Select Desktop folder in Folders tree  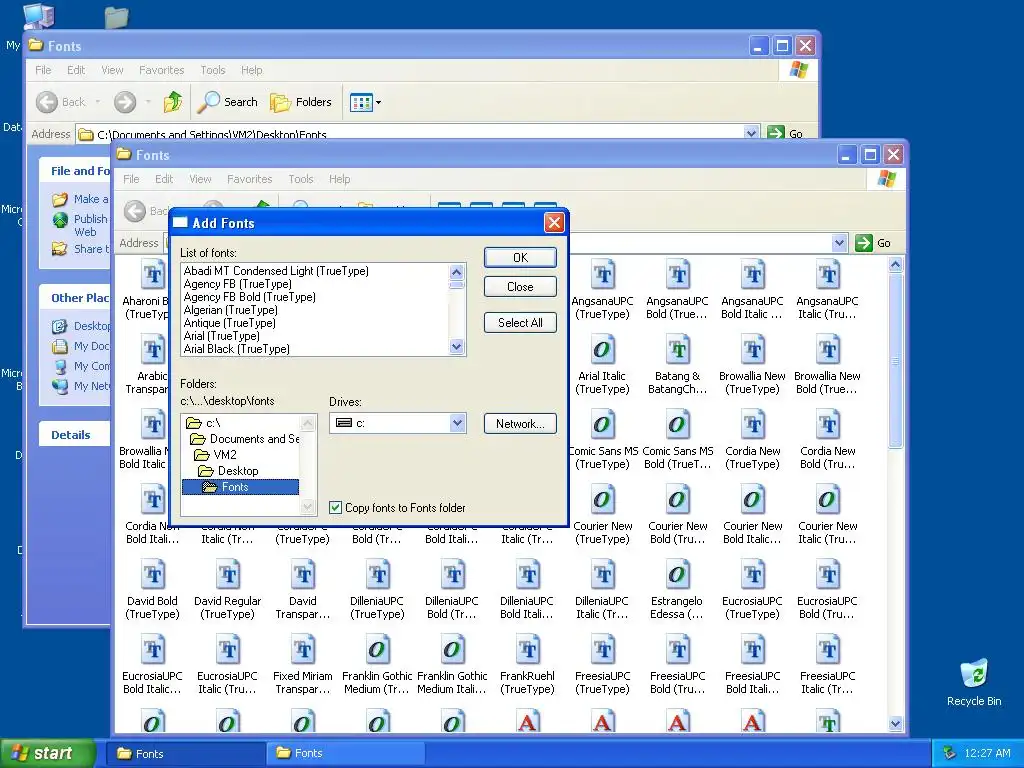click(229, 471)
